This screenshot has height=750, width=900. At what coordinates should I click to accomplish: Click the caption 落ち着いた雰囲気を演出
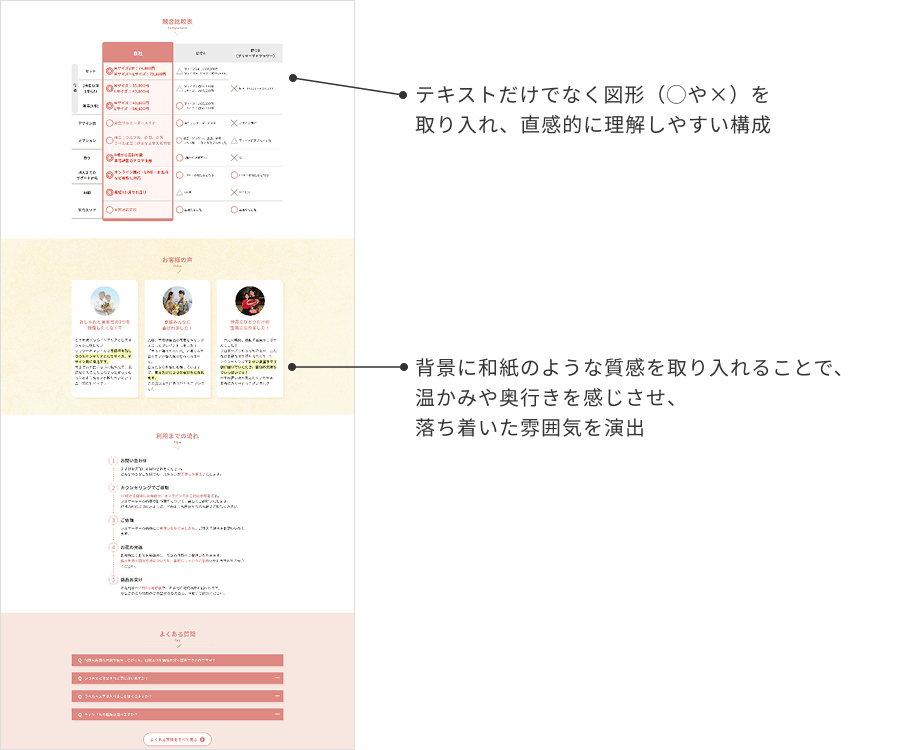coord(530,428)
